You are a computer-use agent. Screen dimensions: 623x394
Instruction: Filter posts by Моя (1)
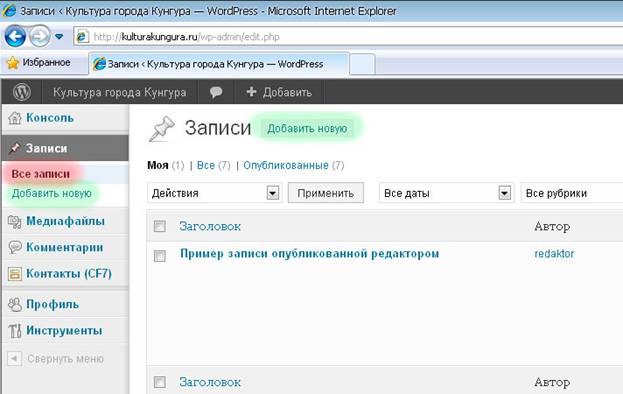[166, 165]
